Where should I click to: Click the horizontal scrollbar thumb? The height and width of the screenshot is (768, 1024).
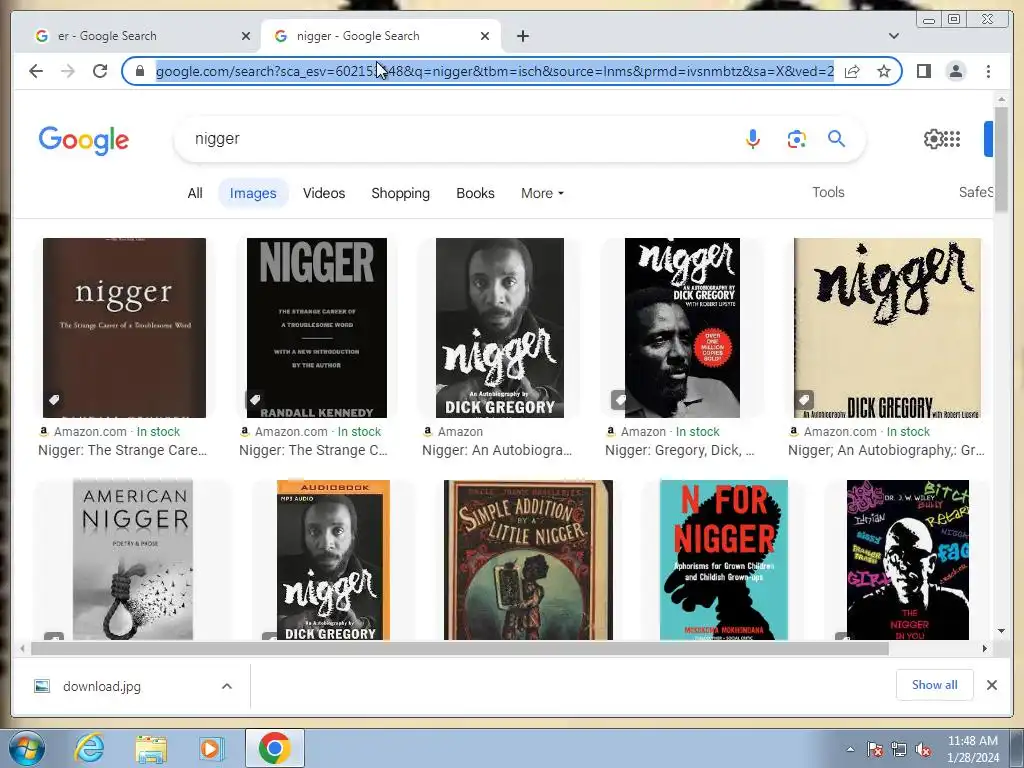(460, 648)
